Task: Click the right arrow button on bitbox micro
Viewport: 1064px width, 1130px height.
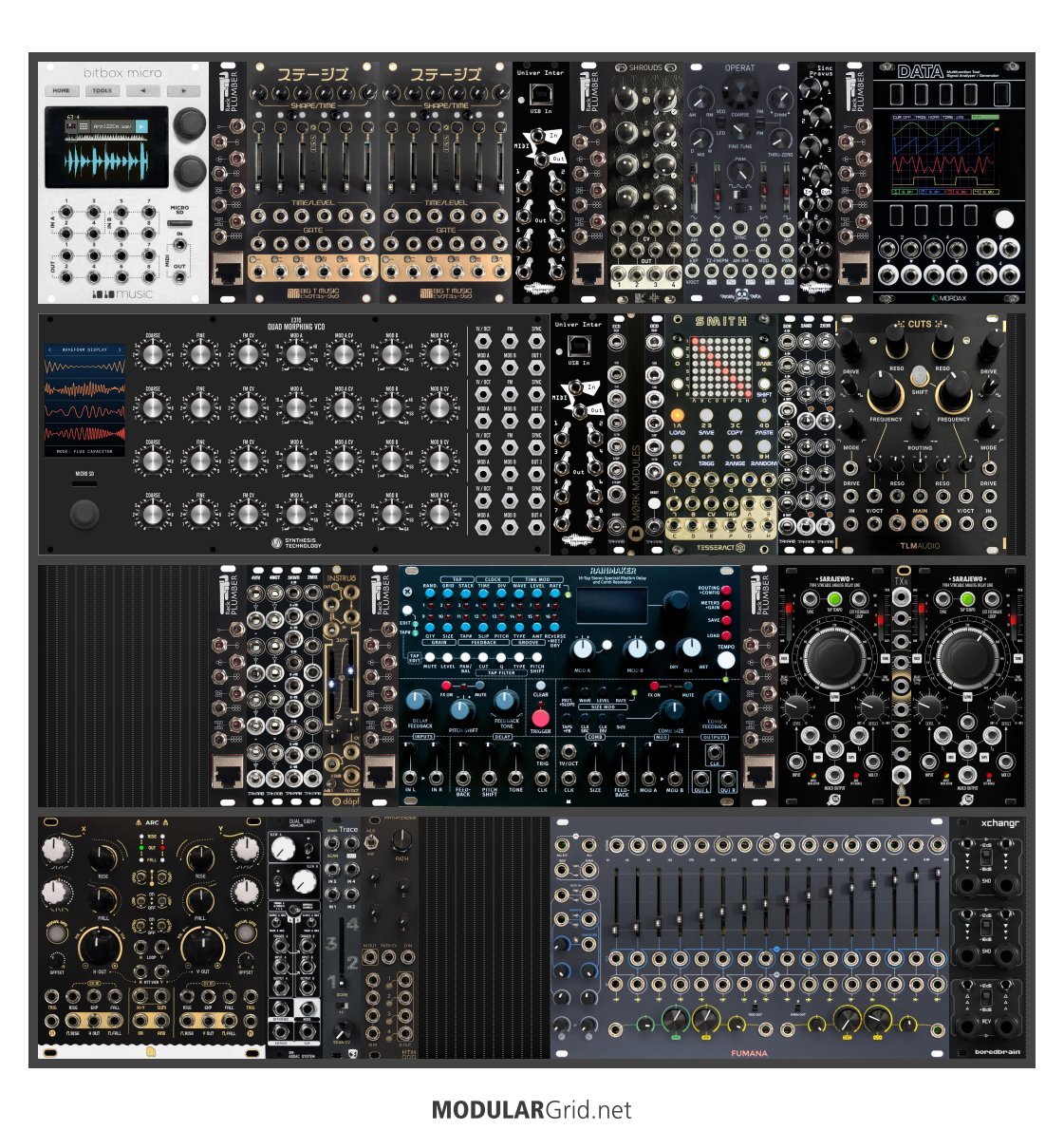Action: [184, 91]
